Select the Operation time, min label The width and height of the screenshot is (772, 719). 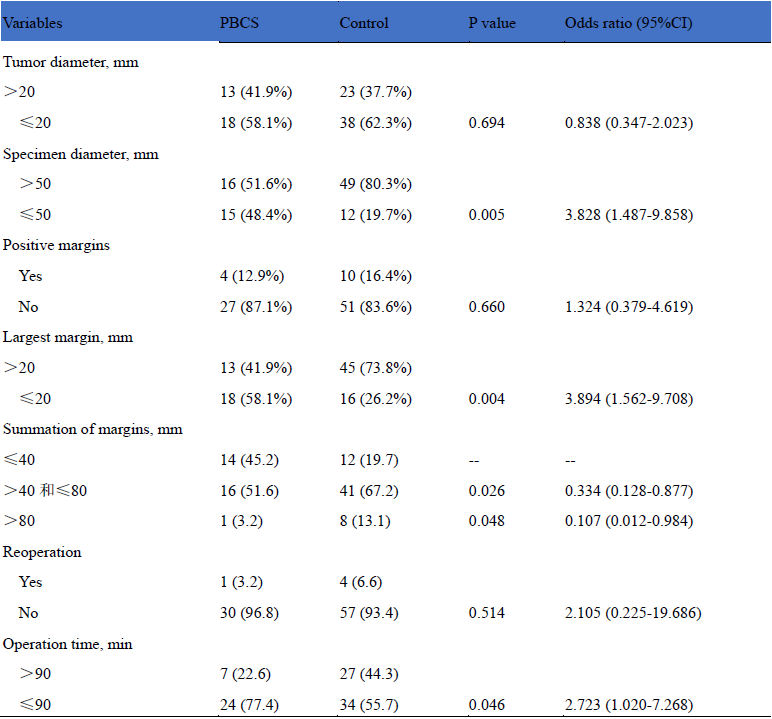coord(68,644)
